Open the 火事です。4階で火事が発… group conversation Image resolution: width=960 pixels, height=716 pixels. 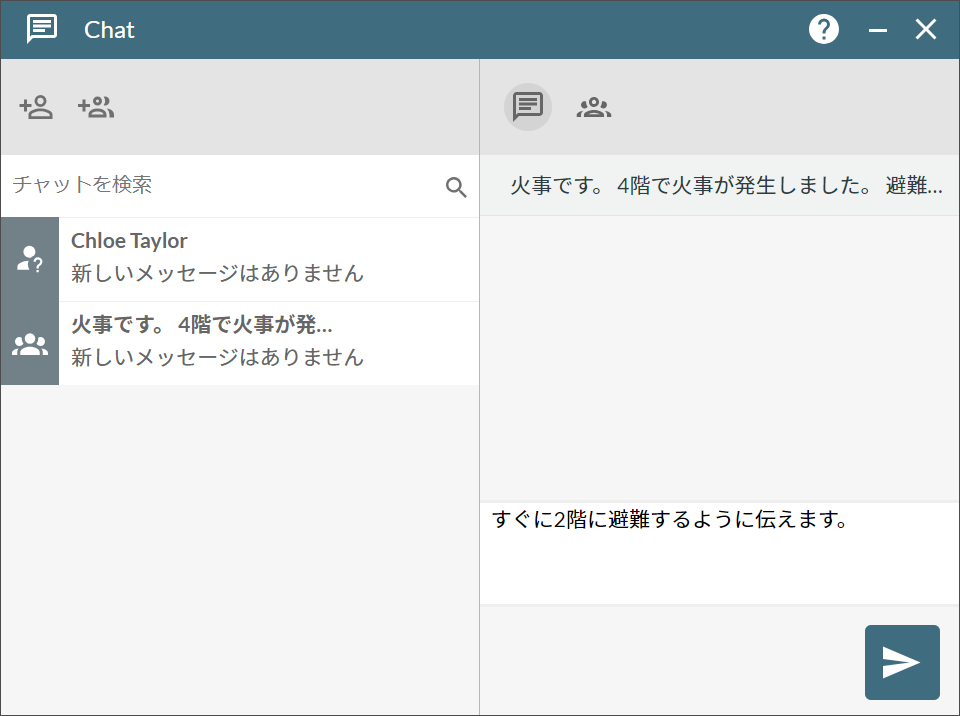269,344
